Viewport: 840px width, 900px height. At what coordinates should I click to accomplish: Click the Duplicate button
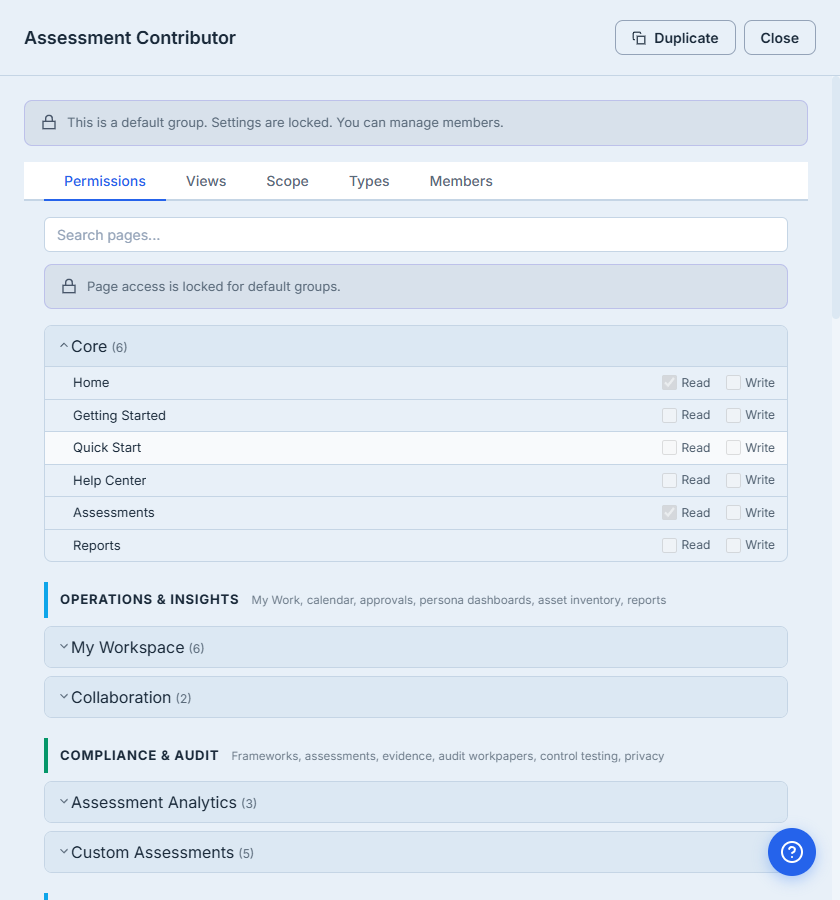tap(675, 38)
